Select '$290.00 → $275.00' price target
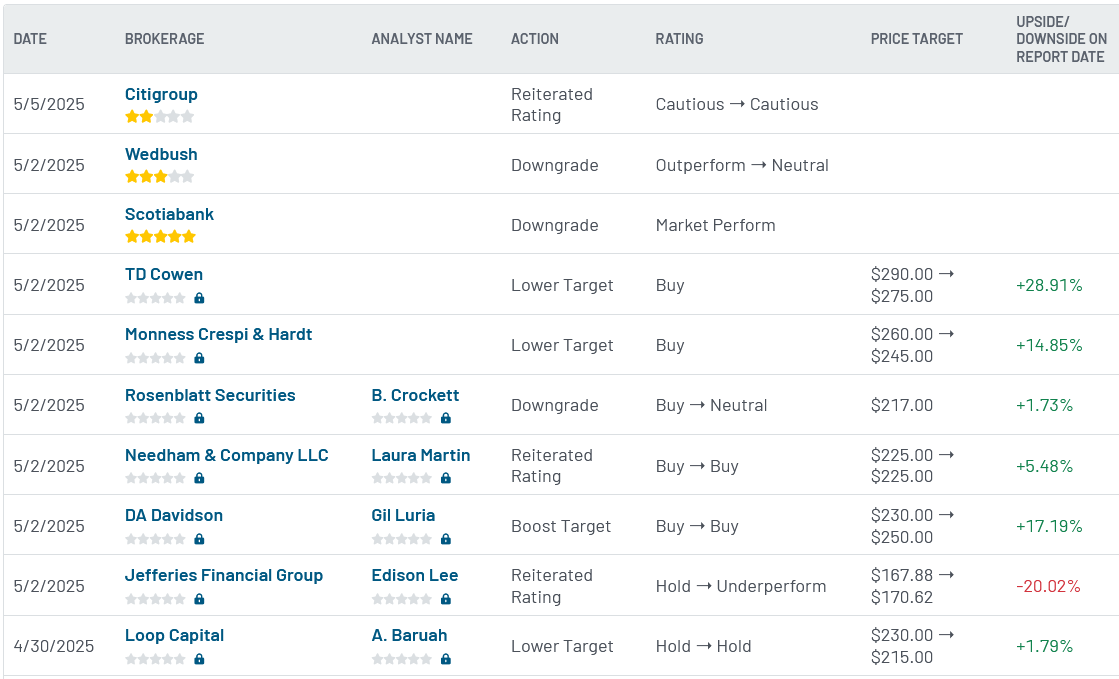 [912, 285]
